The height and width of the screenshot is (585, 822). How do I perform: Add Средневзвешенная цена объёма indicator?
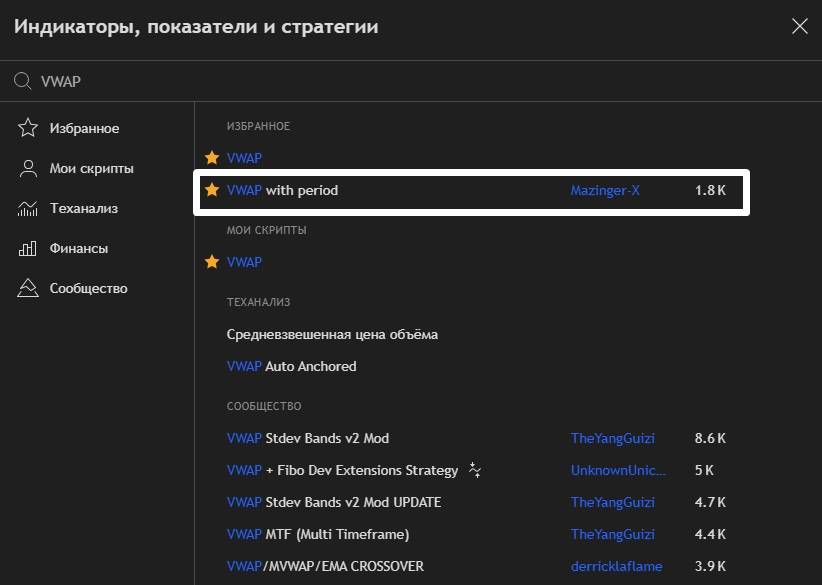[x=332, y=334]
